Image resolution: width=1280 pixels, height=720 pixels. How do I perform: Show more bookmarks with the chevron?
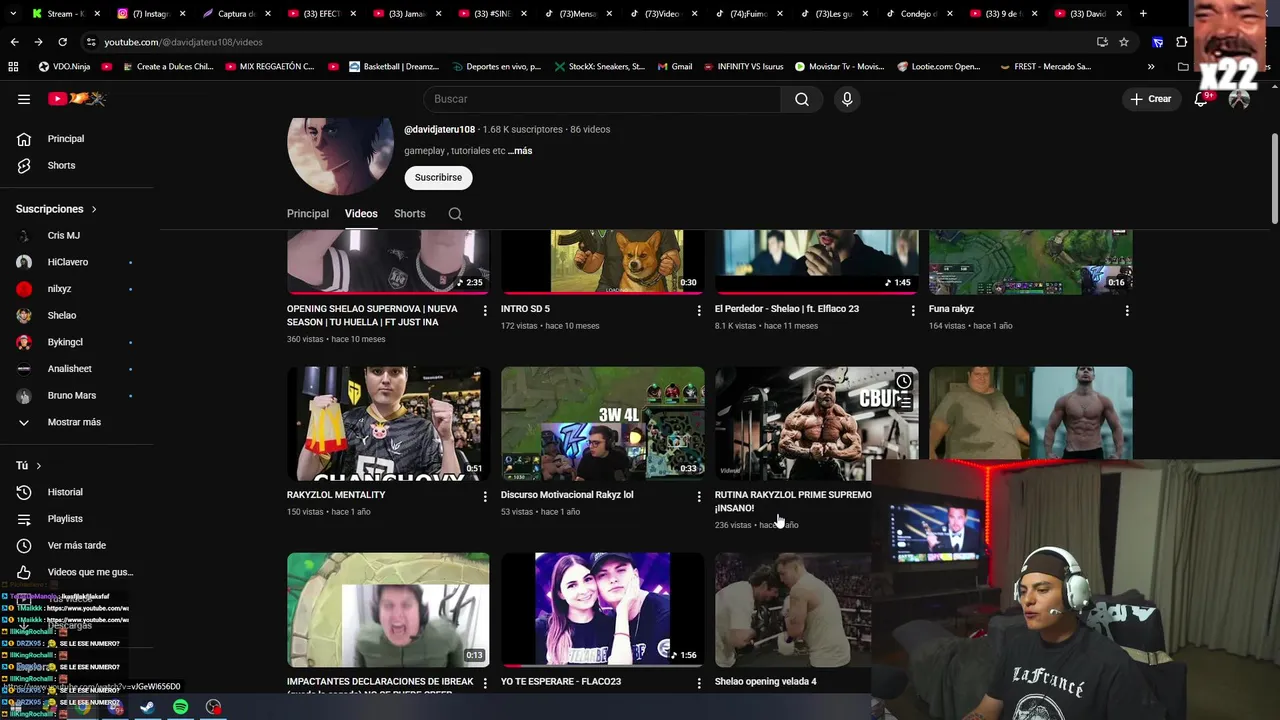point(1151,67)
